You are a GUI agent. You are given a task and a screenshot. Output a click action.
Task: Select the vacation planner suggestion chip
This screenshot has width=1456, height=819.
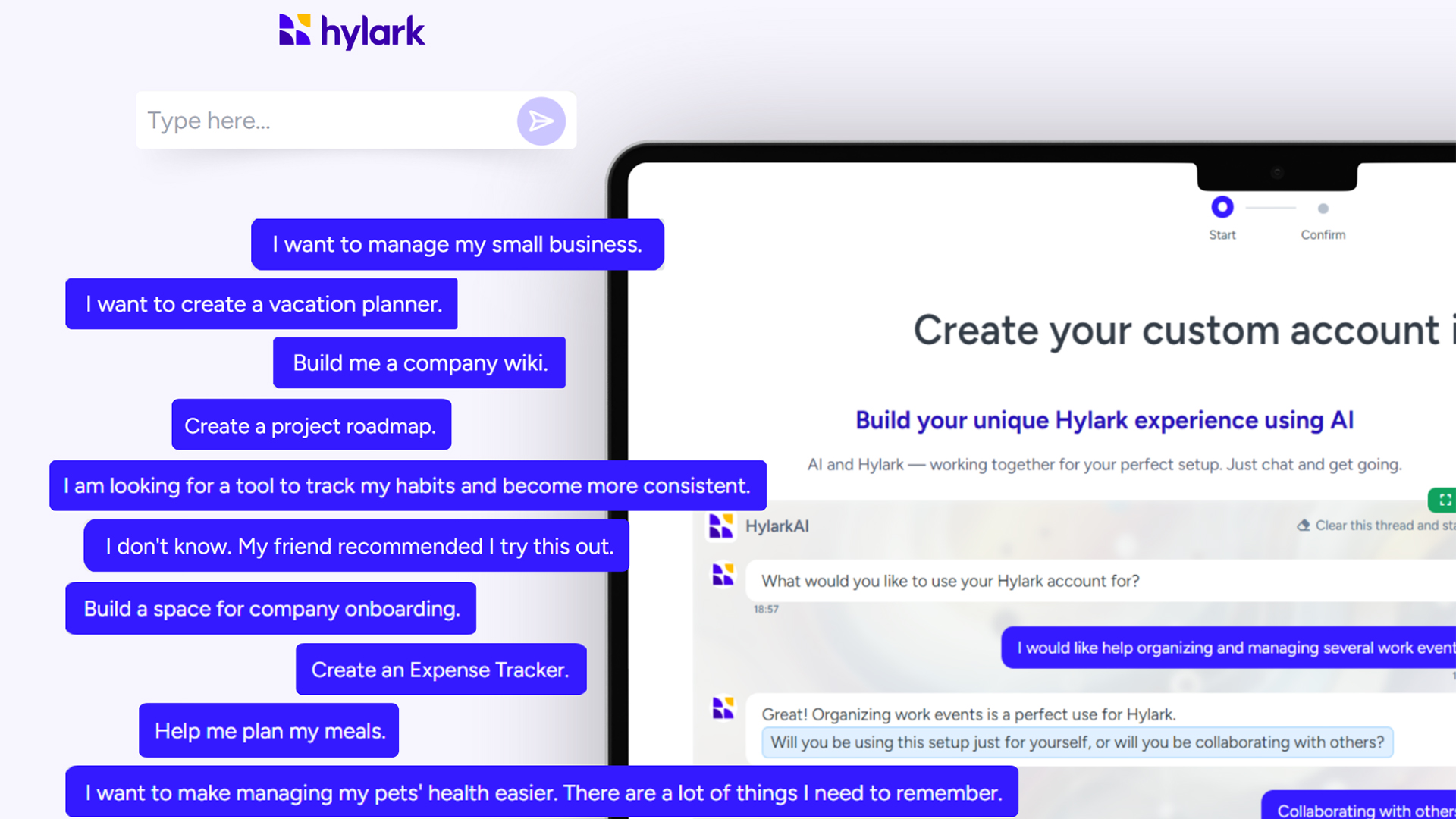(262, 304)
